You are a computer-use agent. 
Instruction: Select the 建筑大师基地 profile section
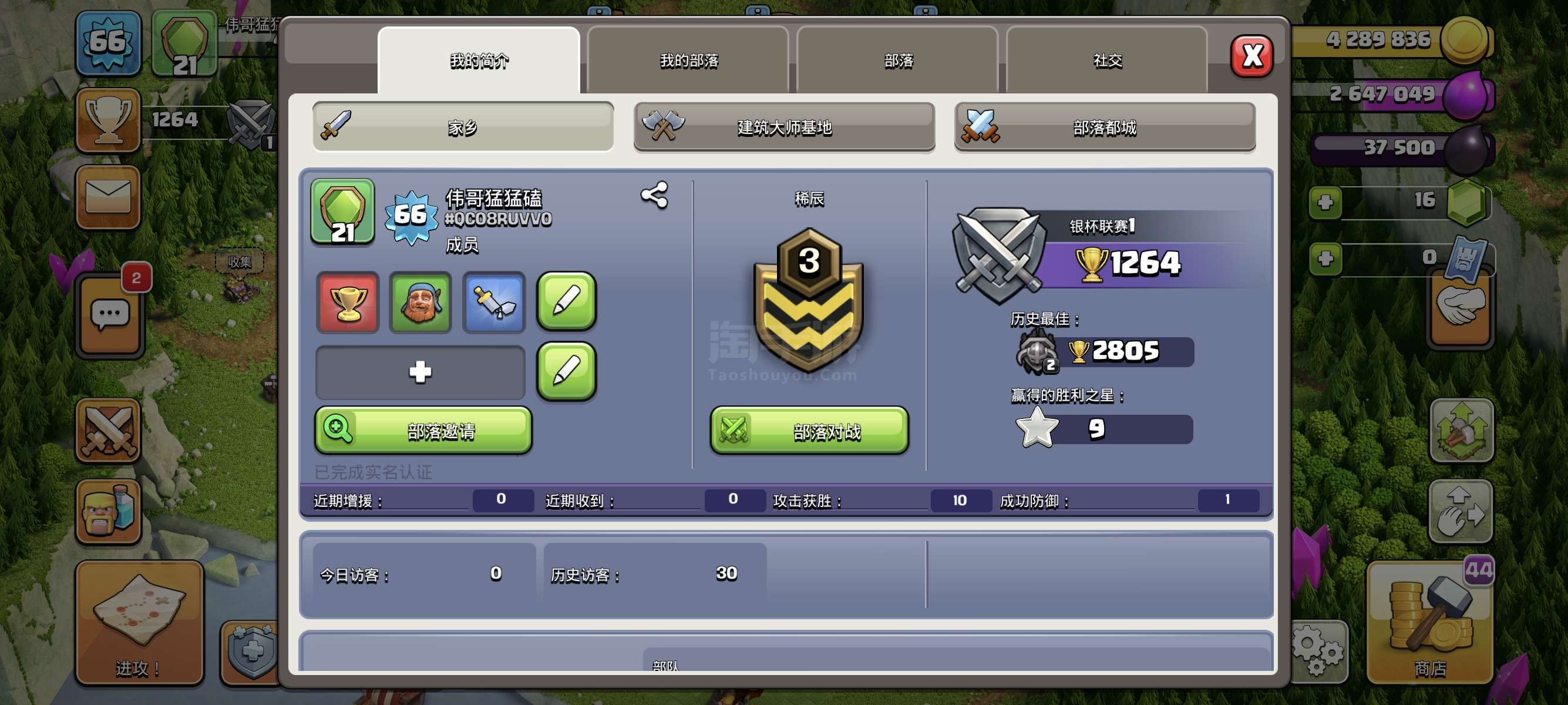[x=784, y=127]
